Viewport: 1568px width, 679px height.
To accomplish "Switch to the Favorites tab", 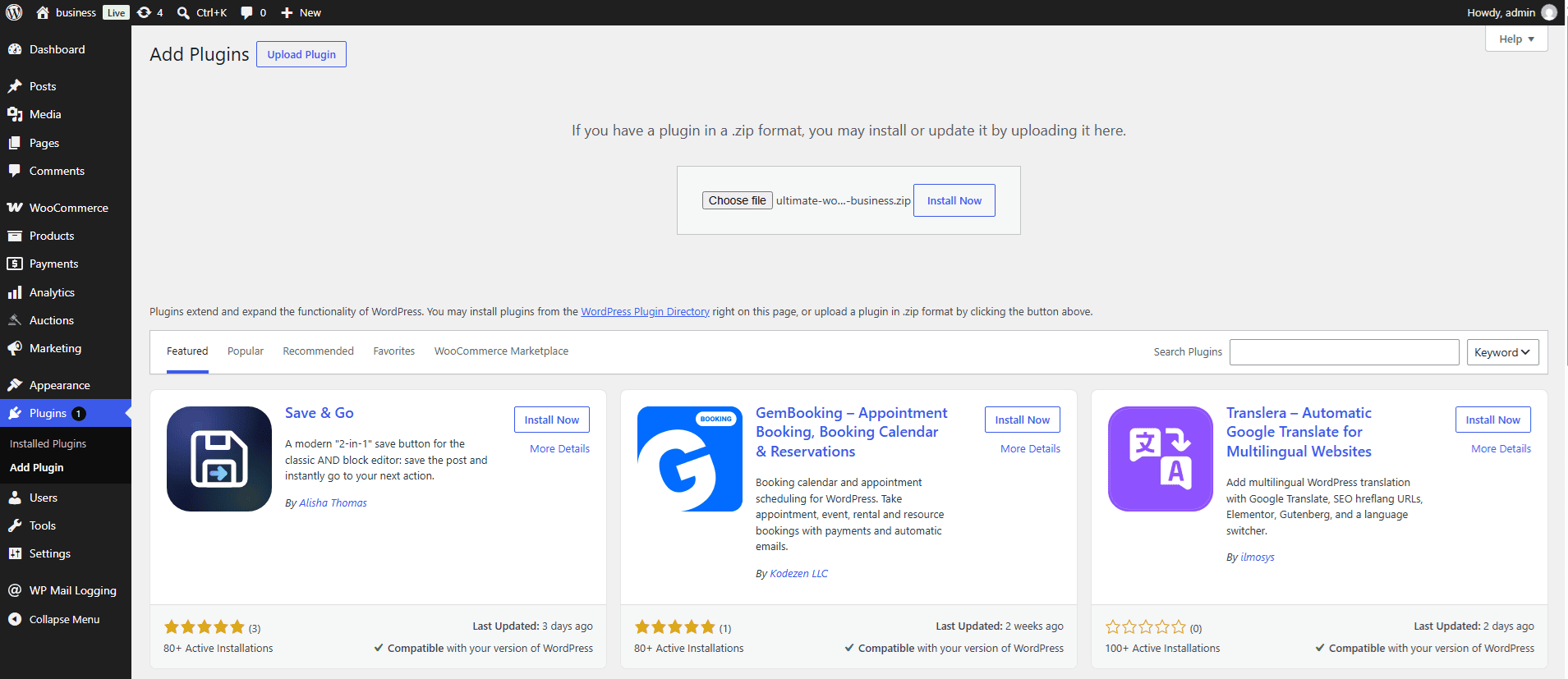I will coord(394,351).
